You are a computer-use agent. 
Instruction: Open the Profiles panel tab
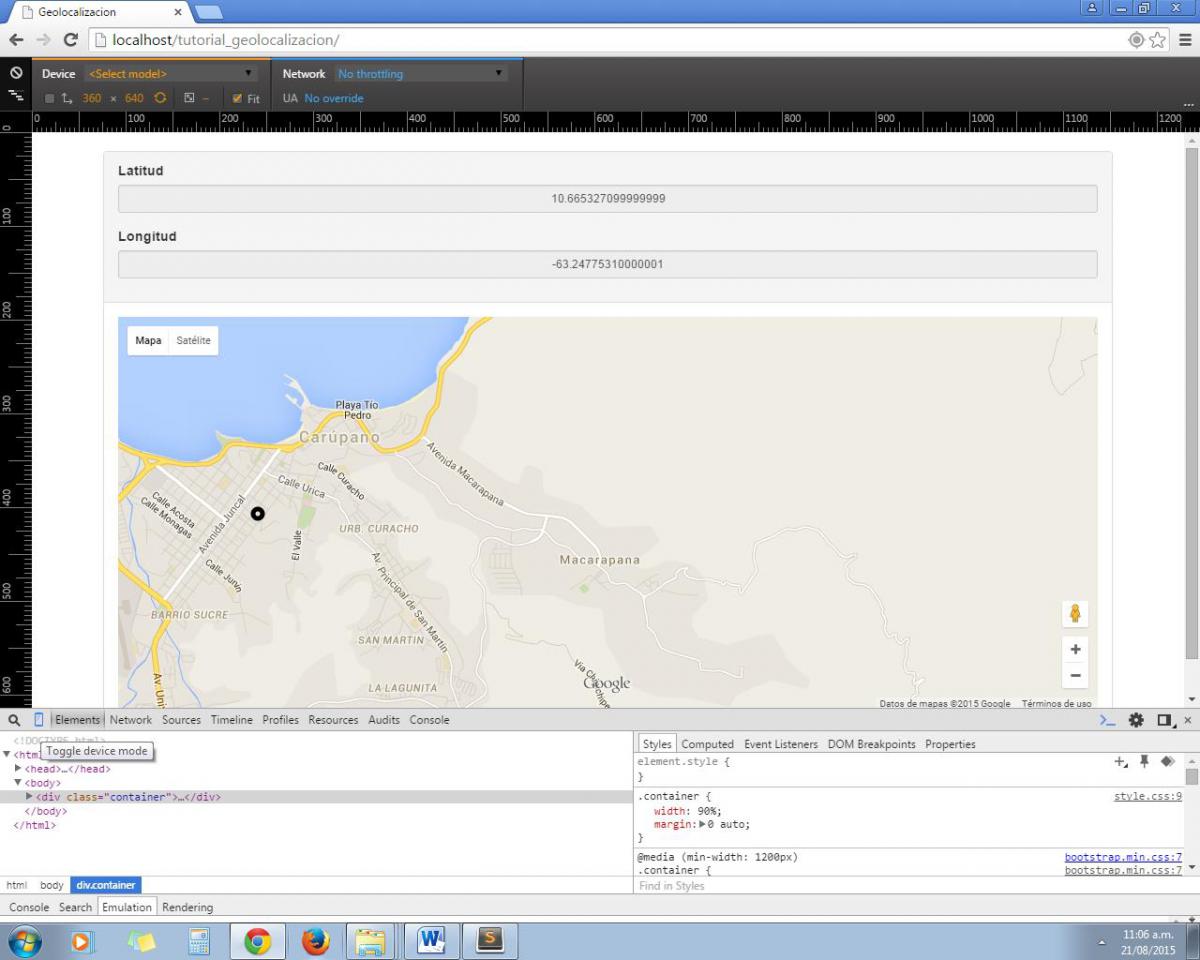click(280, 720)
